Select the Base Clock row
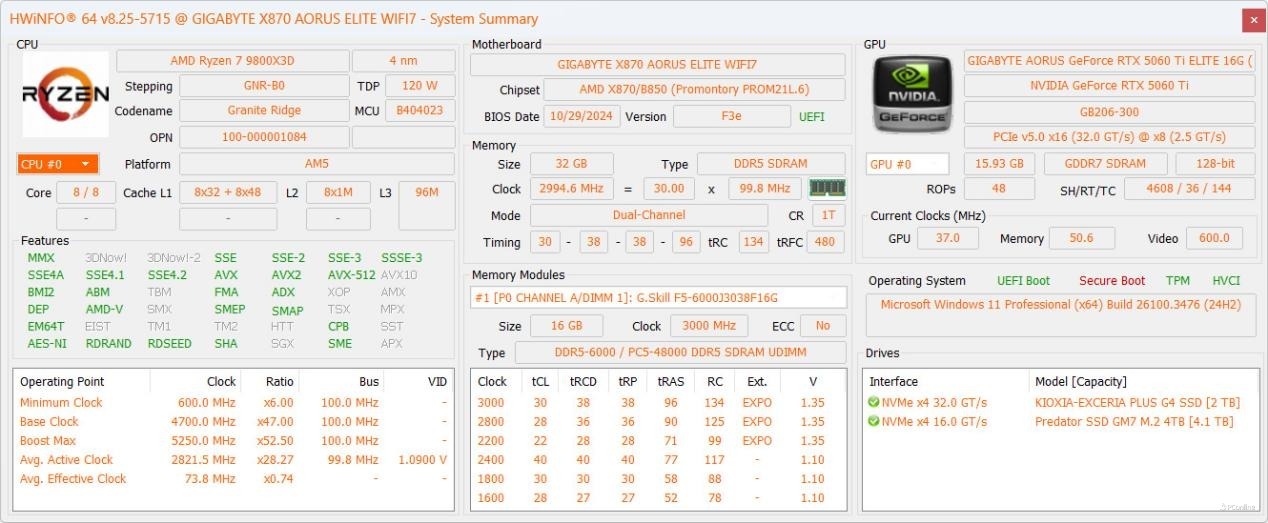 234,421
